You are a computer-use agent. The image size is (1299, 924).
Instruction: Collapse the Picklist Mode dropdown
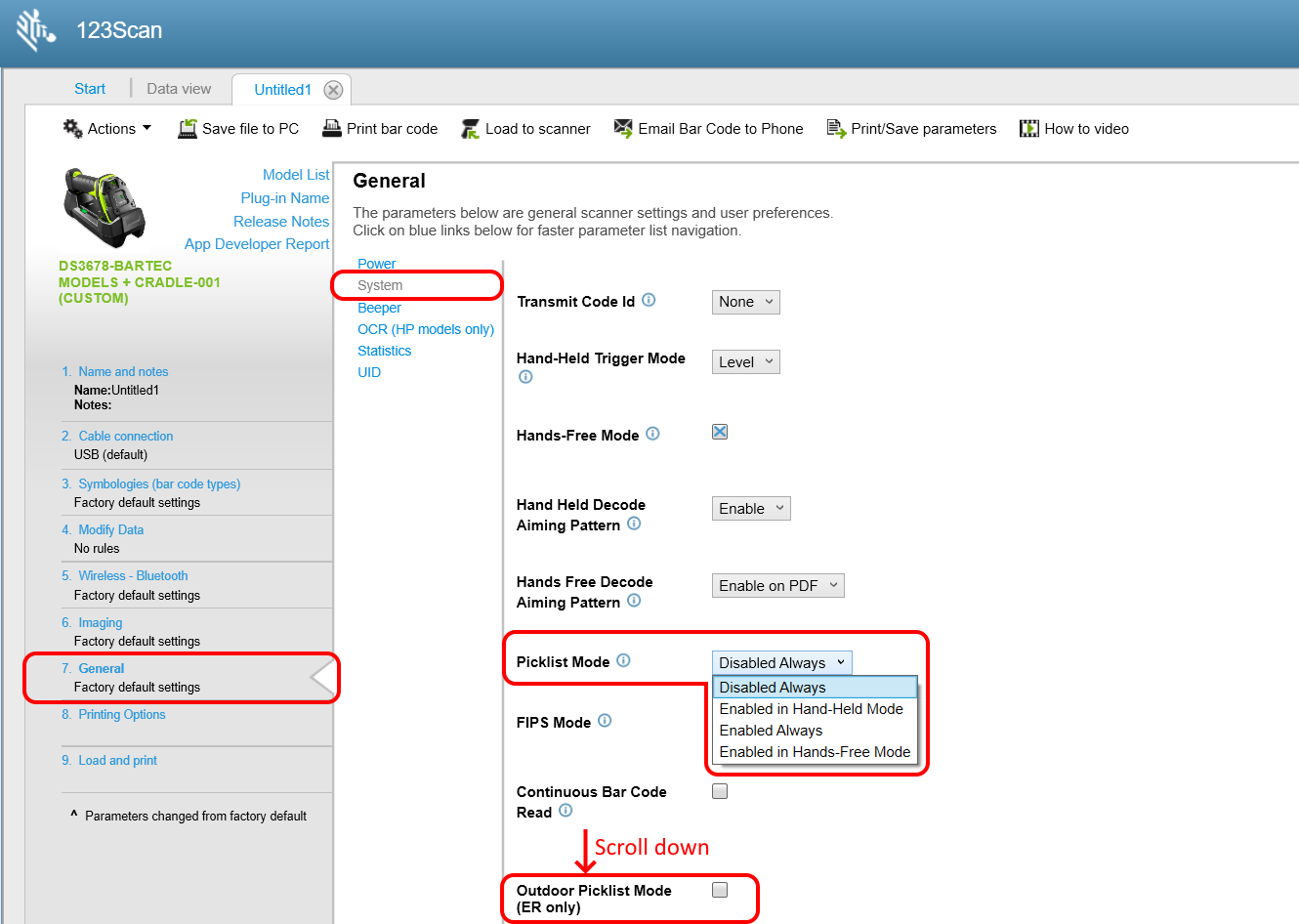[x=782, y=663]
